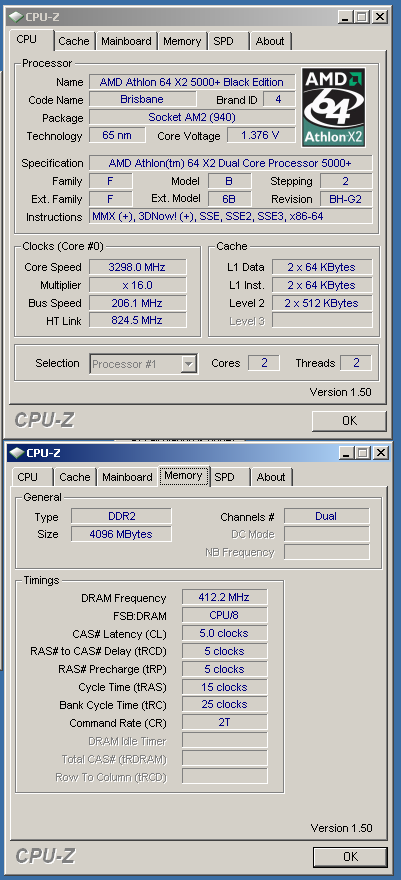Click memory size value '4096 MBytes'
The height and width of the screenshot is (880, 401).
(121, 534)
